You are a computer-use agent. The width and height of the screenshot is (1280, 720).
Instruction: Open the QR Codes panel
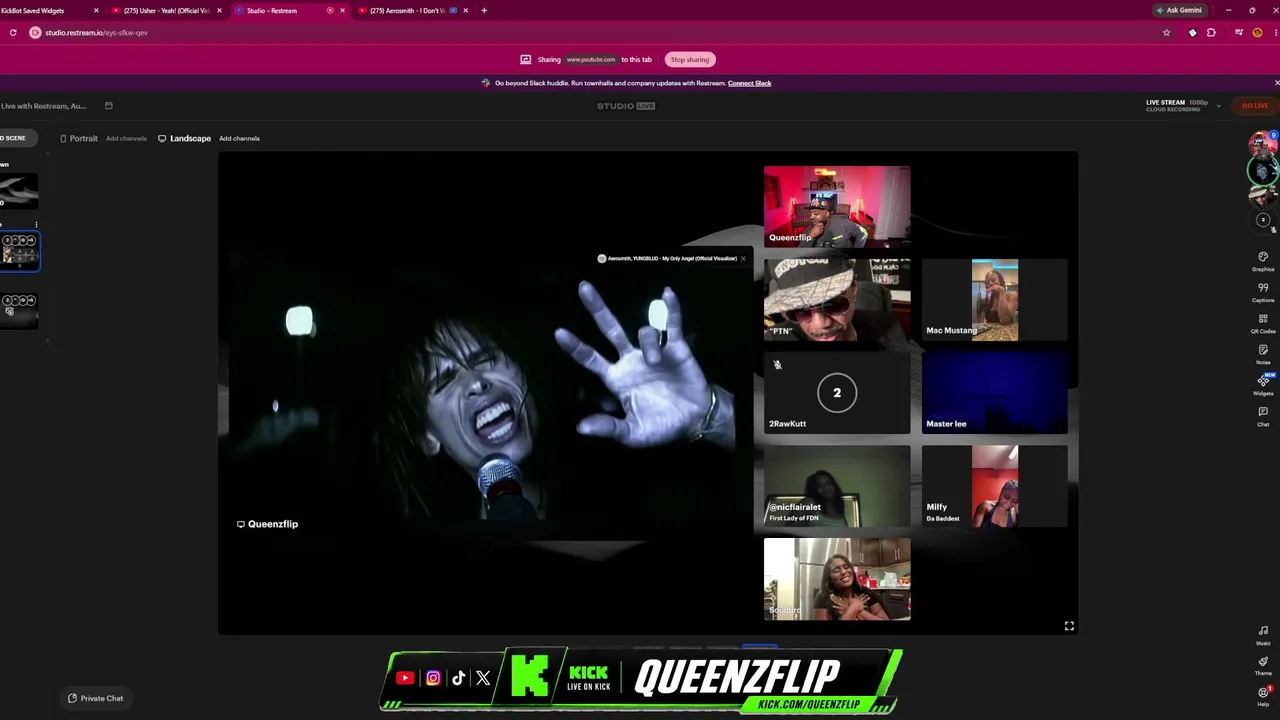pos(1263,323)
